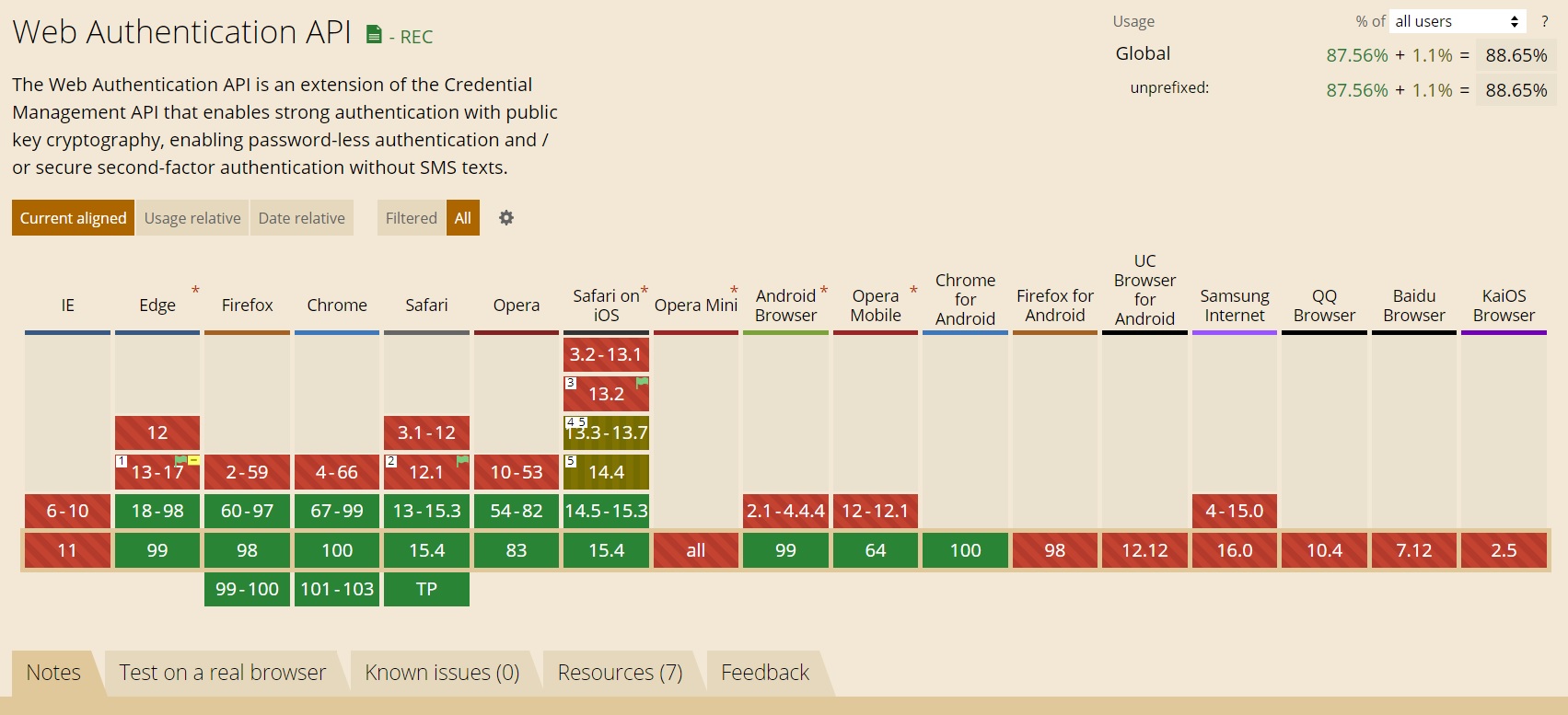Open the settings gear icon
This screenshot has width=1568, height=715.
[506, 218]
